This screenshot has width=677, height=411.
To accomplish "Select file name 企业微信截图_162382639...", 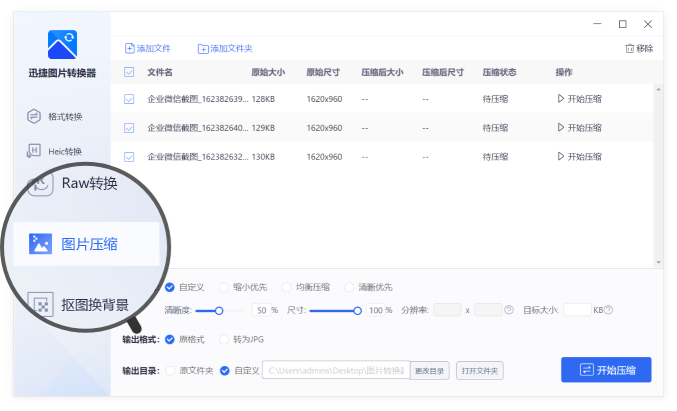I will [198, 99].
